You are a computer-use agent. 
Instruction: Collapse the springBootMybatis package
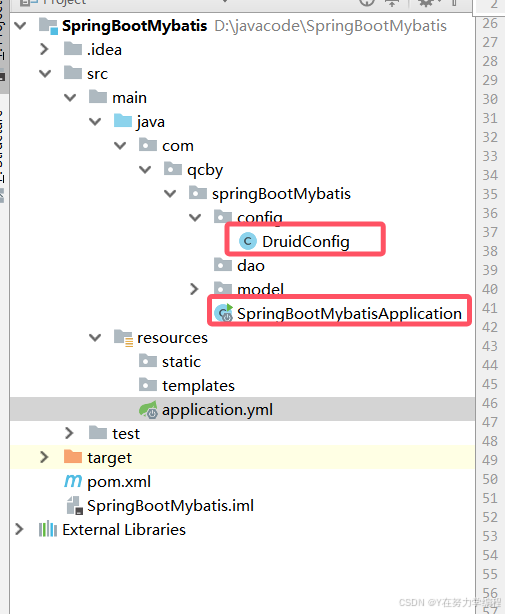click(x=170, y=193)
